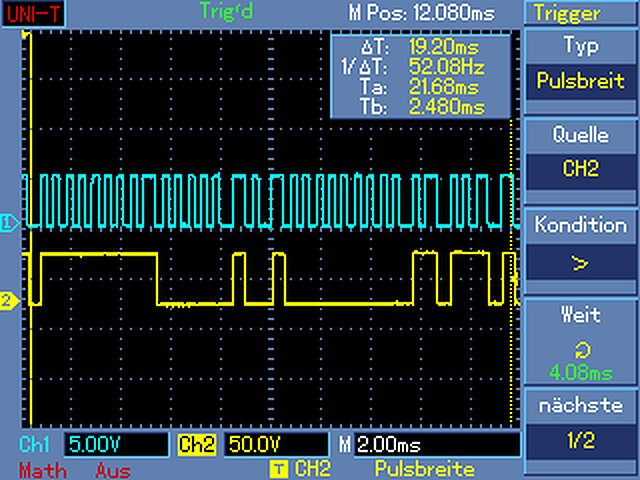The height and width of the screenshot is (480, 640).
Task: Click the nächste menu button
Action: point(580,405)
